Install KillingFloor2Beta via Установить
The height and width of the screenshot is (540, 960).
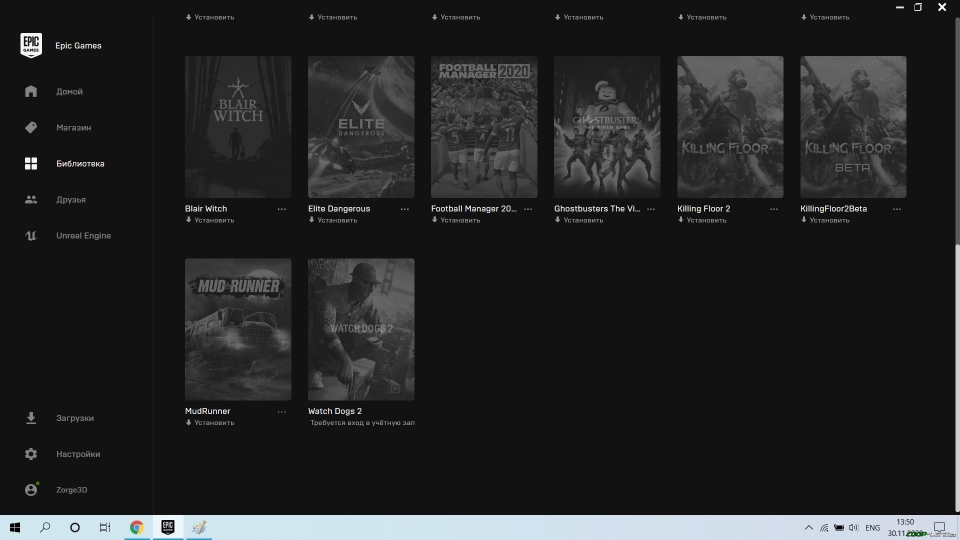(825, 220)
